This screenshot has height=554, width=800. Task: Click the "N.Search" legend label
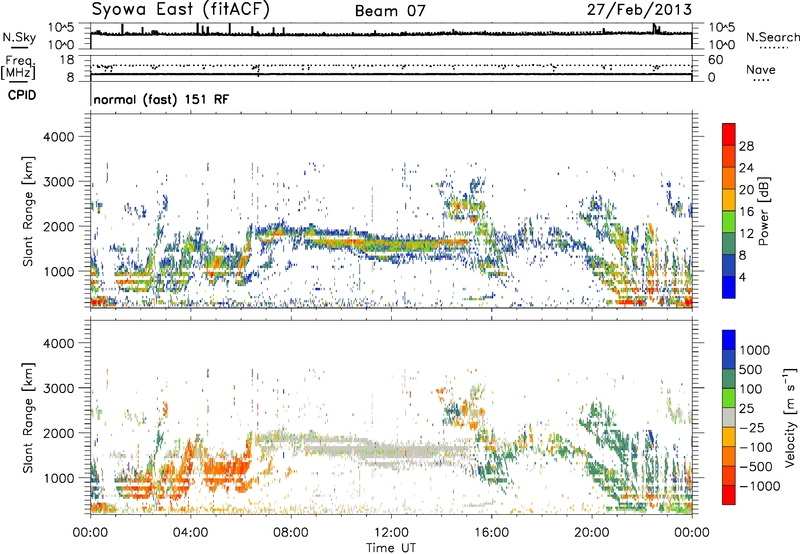coord(772,37)
